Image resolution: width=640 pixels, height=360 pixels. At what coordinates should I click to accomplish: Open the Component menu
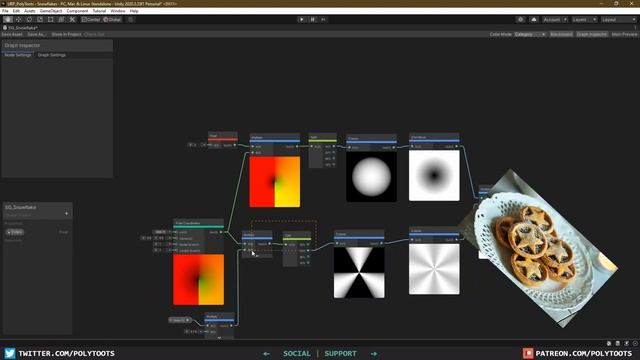(77, 11)
